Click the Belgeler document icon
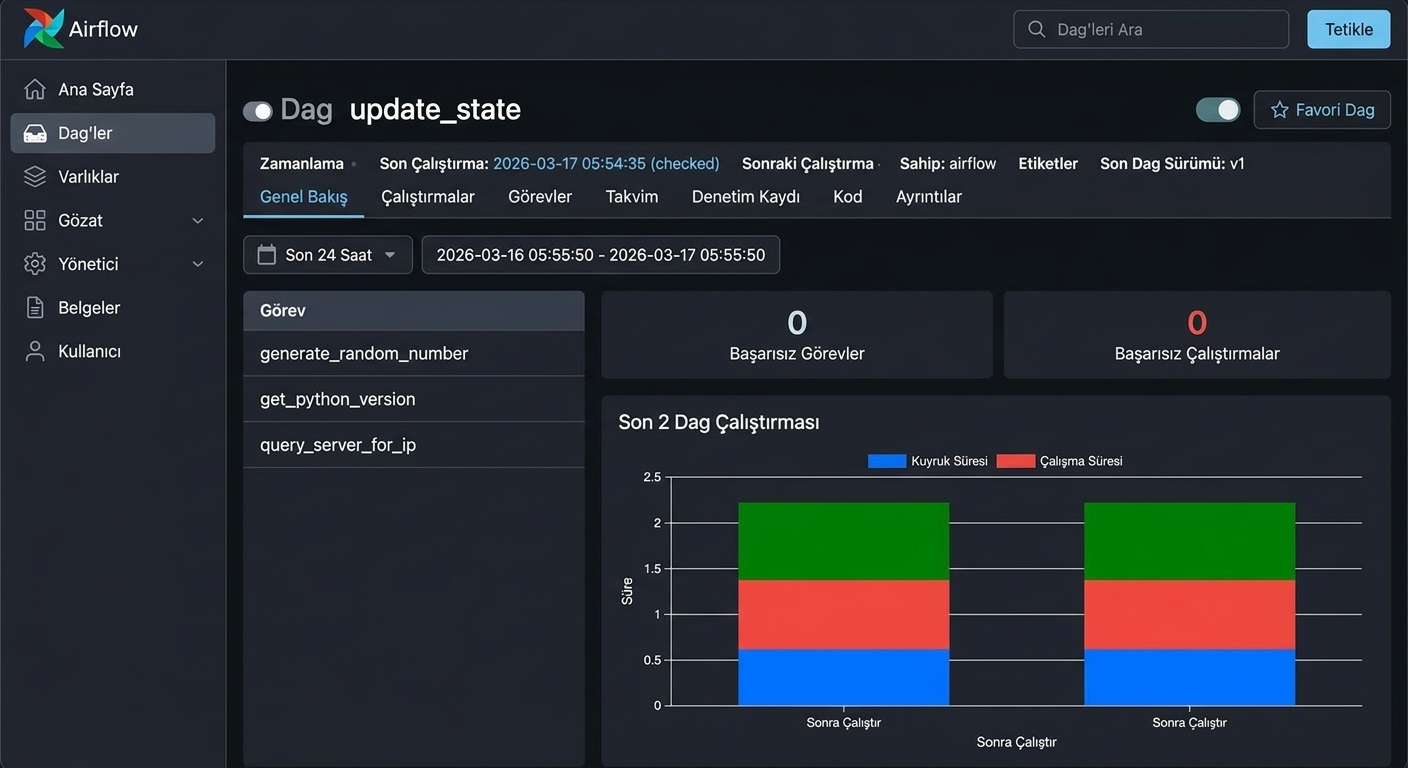Image resolution: width=1408 pixels, height=768 pixels. [x=35, y=308]
